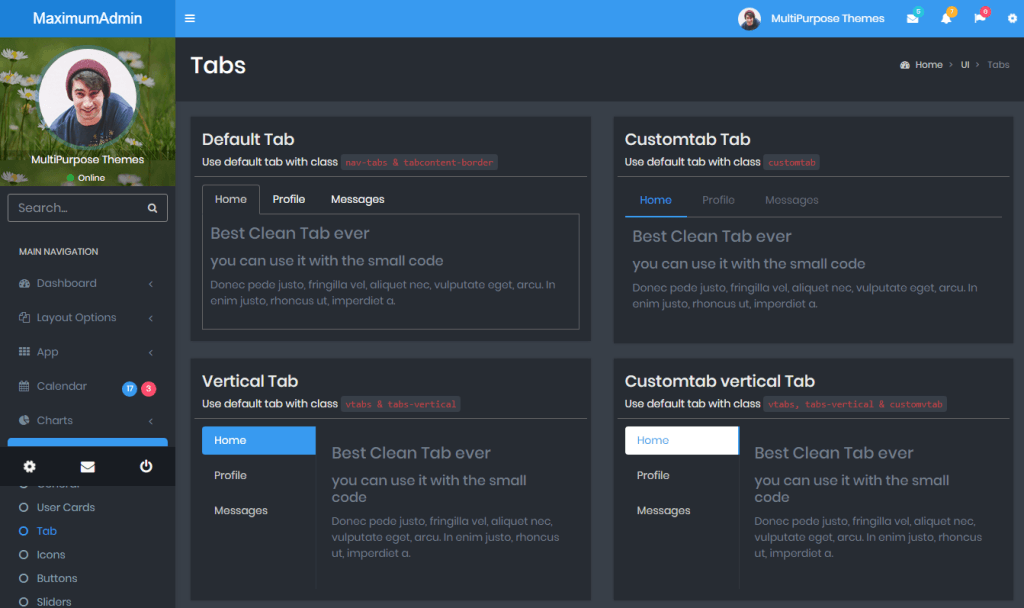Click the User Cards circle icon
The width and height of the screenshot is (1024, 608).
click(x=24, y=507)
